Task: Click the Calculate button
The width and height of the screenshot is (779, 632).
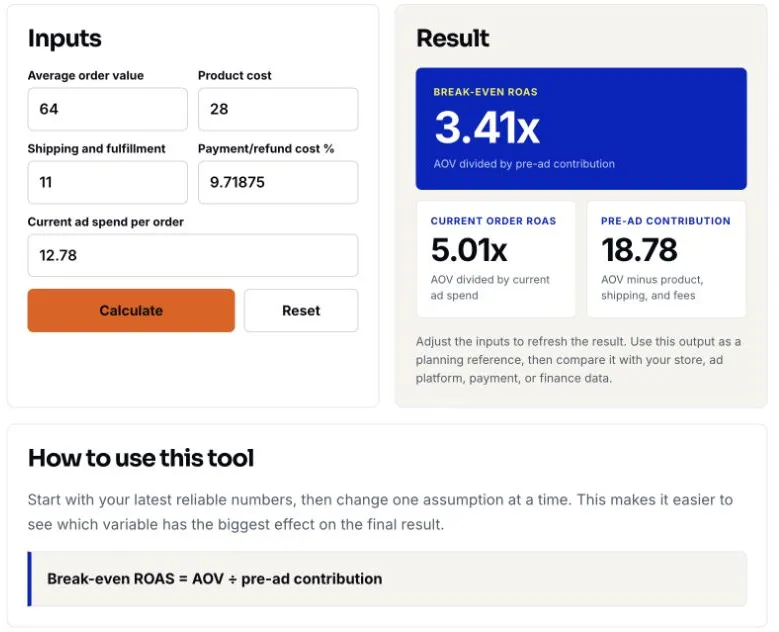Action: pyautogui.click(x=131, y=311)
